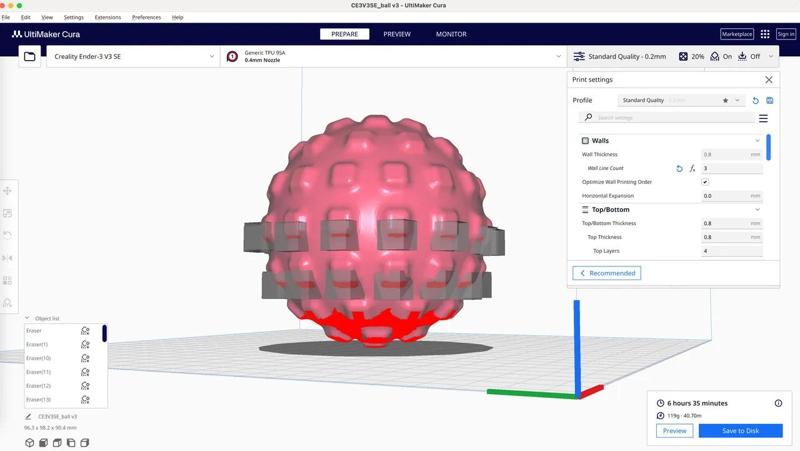The image size is (800, 451).
Task: Select the Scale tool in left toolbar
Action: (x=8, y=213)
